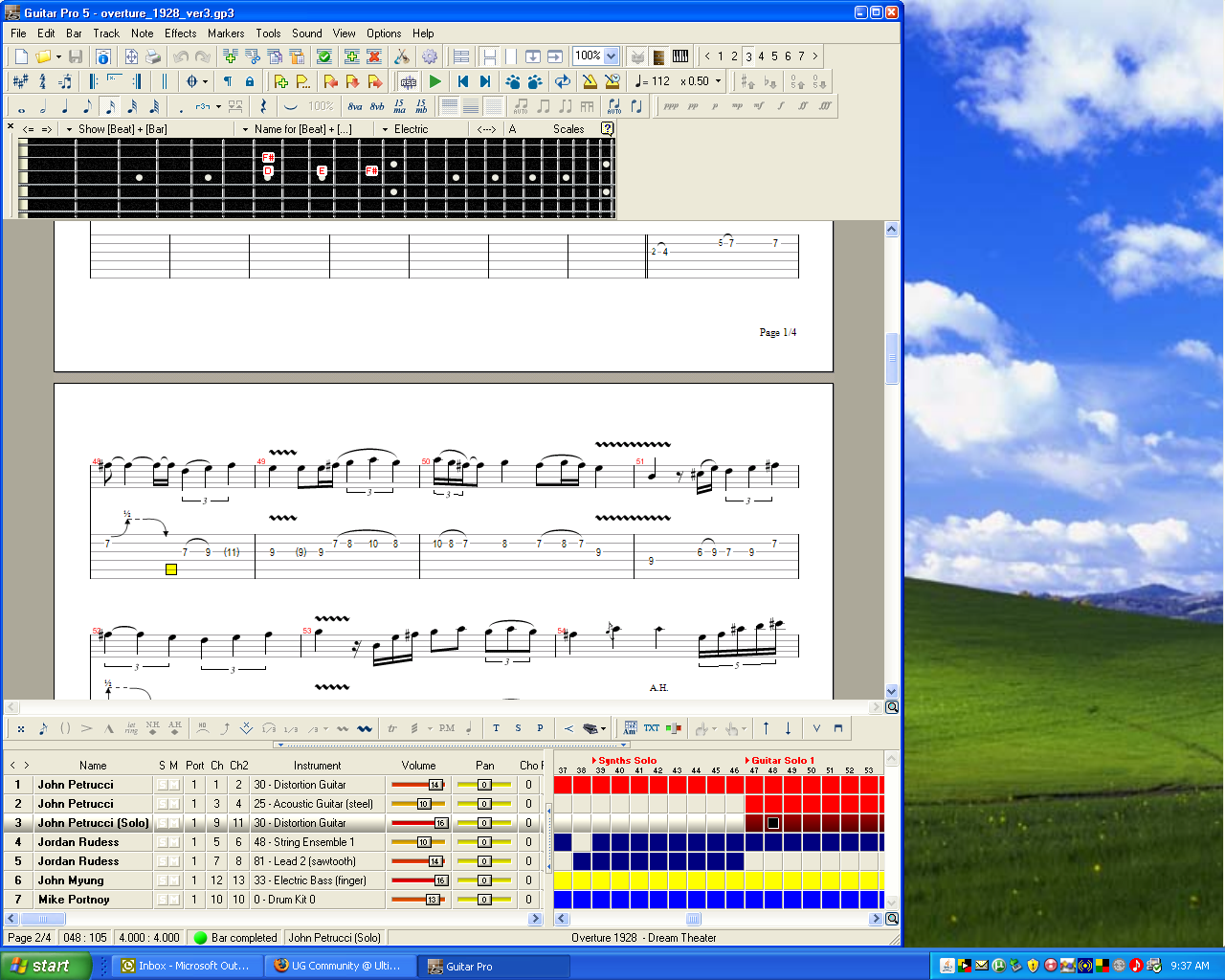Click the palm mute PM icon
Viewport: 1225px width, 980px height.
click(447, 728)
